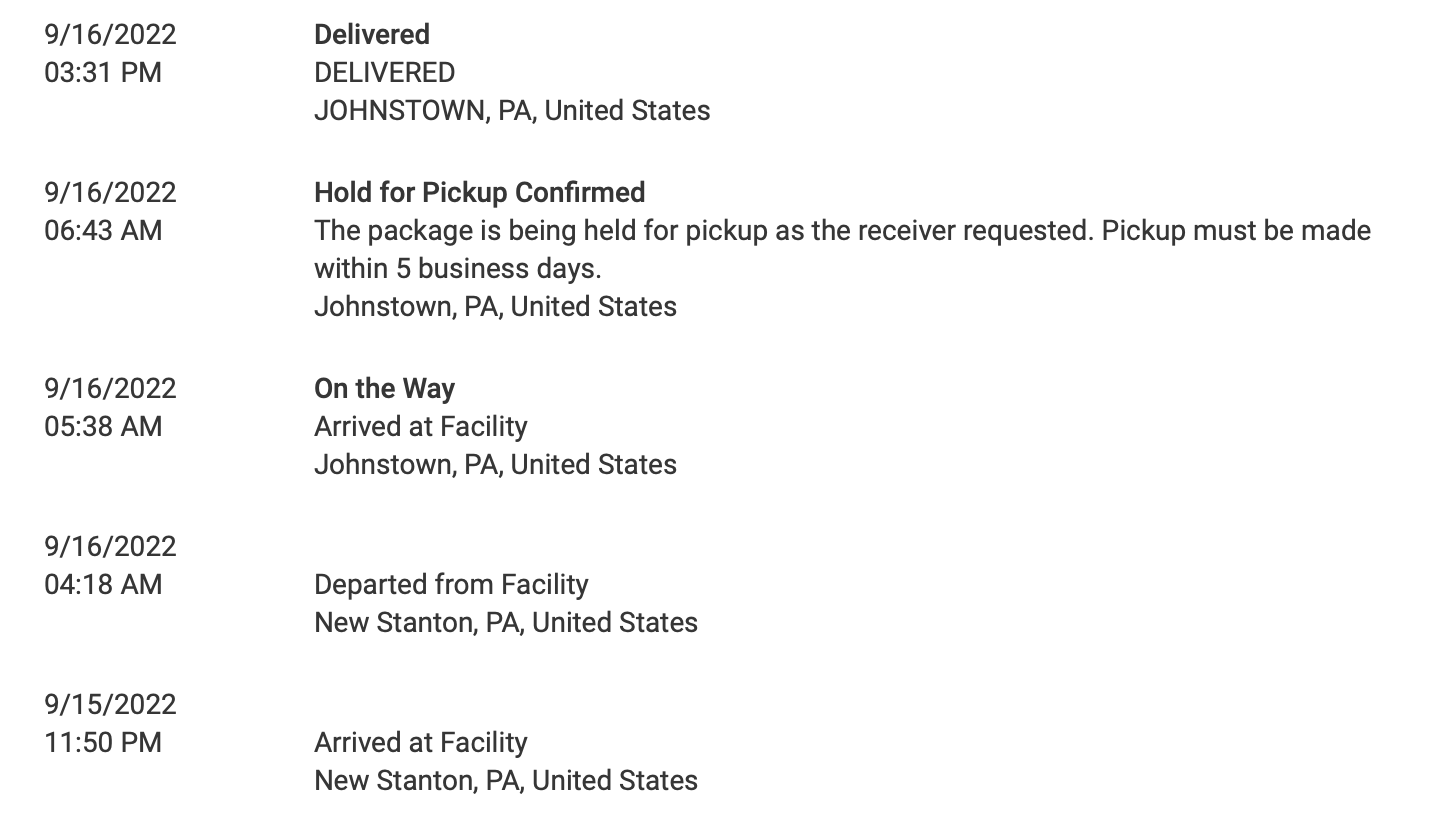Screen dimensions: 1438x822
Task: Click Arrived at Facility on 9/15/2022 entry
Action: click(421, 742)
